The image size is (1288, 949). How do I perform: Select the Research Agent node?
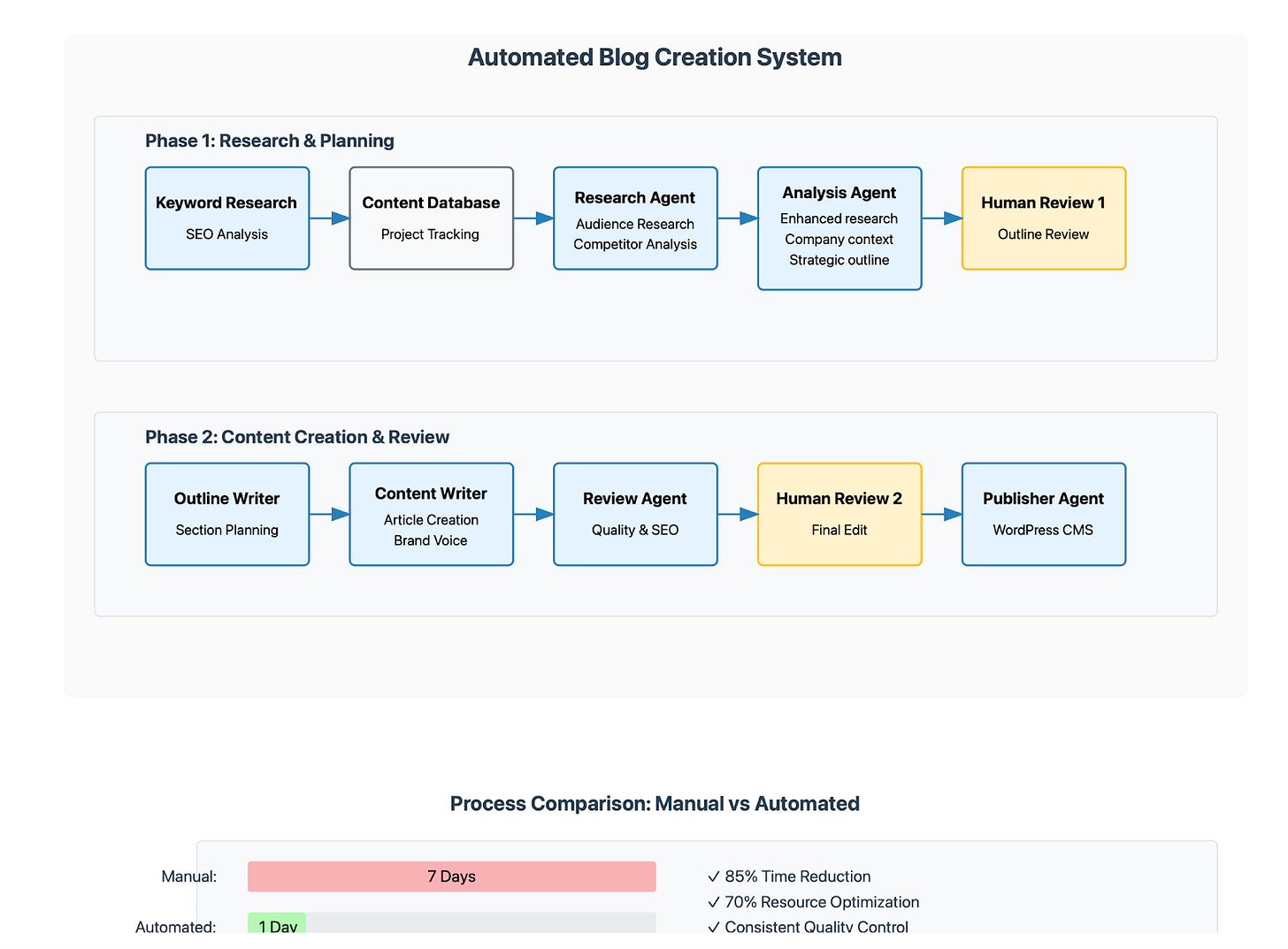pyautogui.click(x=634, y=218)
